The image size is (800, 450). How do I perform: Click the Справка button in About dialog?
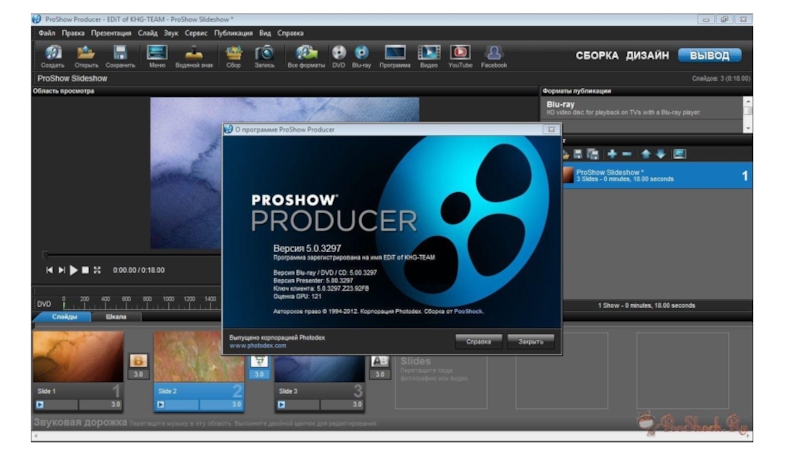click(478, 341)
